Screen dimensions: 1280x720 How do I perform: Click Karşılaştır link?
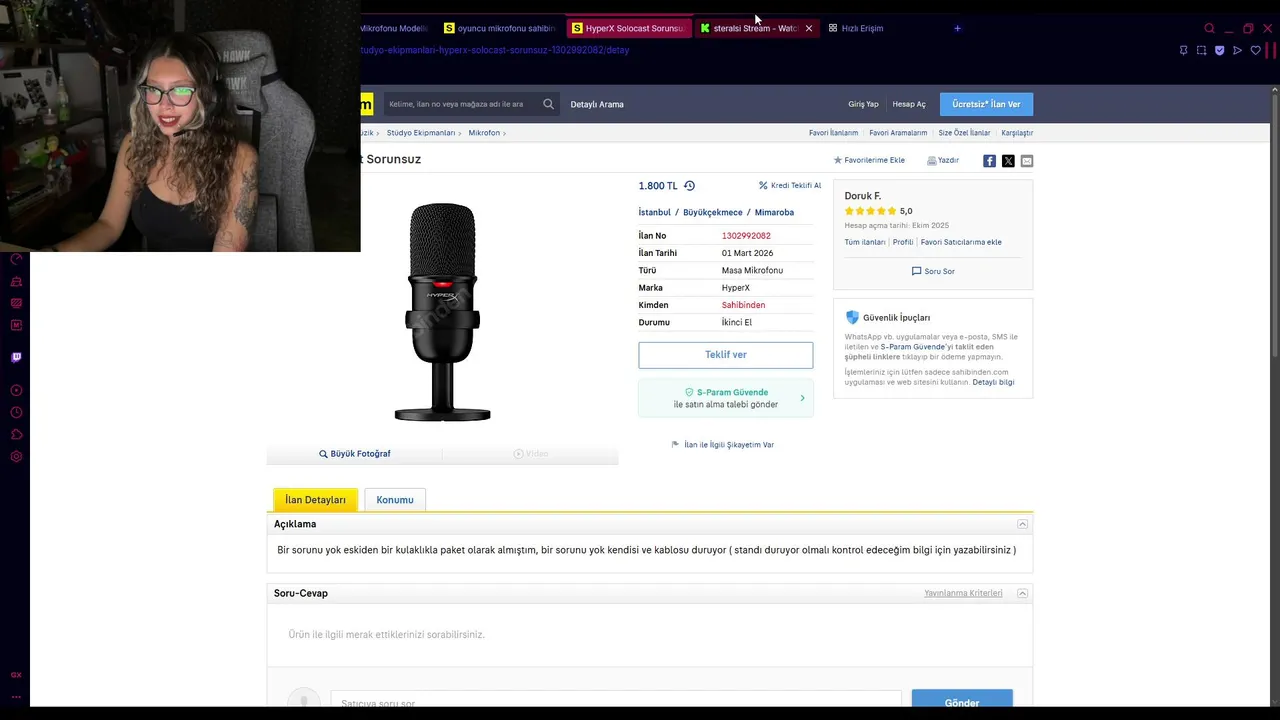click(1017, 133)
